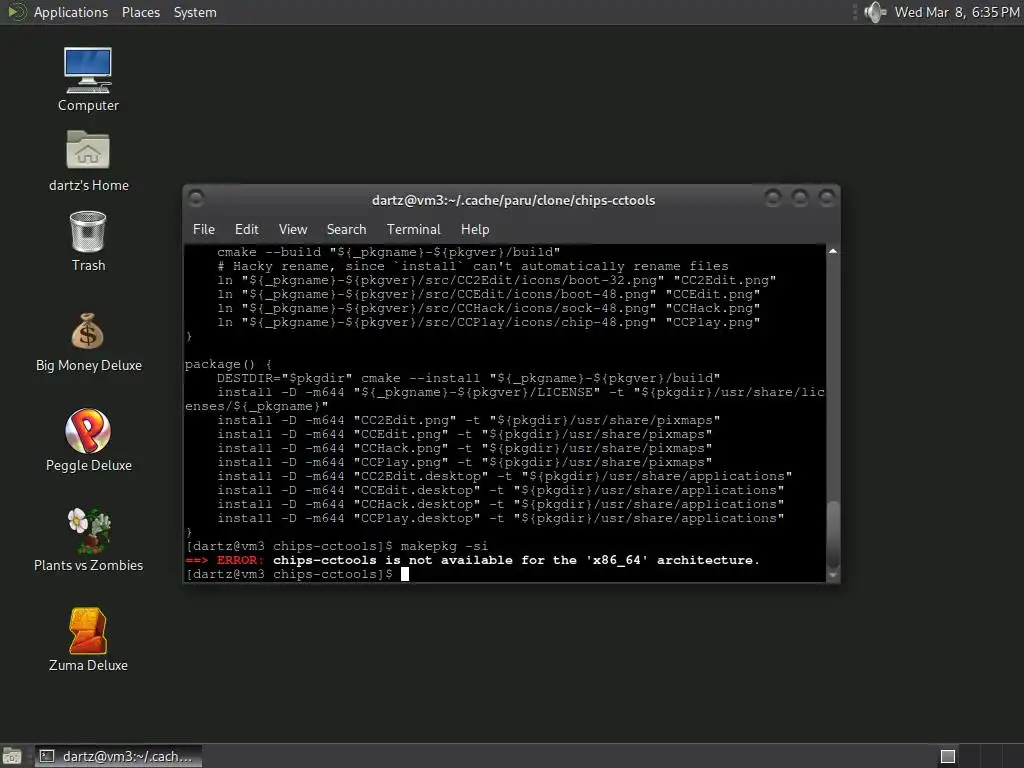Open the Applications menu
The height and width of the screenshot is (768, 1024).
click(x=71, y=12)
